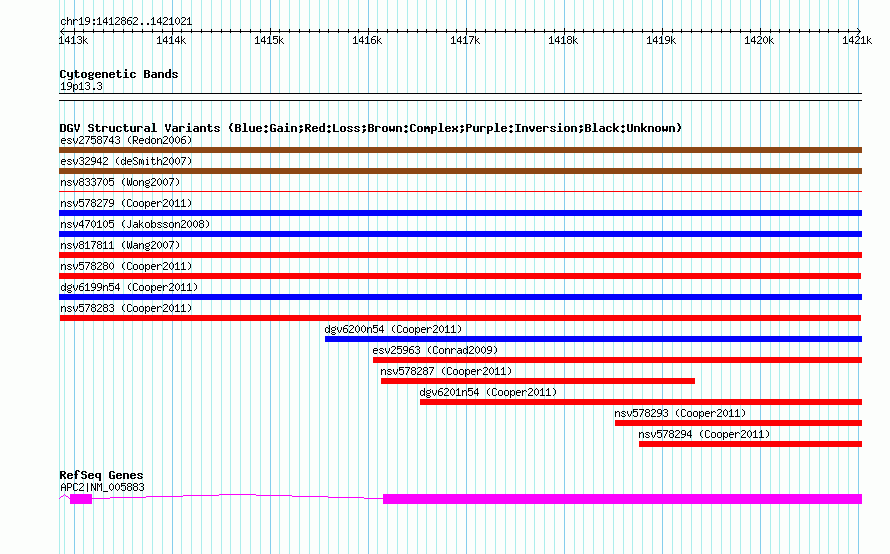Select the nsv578283 (Cooper2011) label

126,308
